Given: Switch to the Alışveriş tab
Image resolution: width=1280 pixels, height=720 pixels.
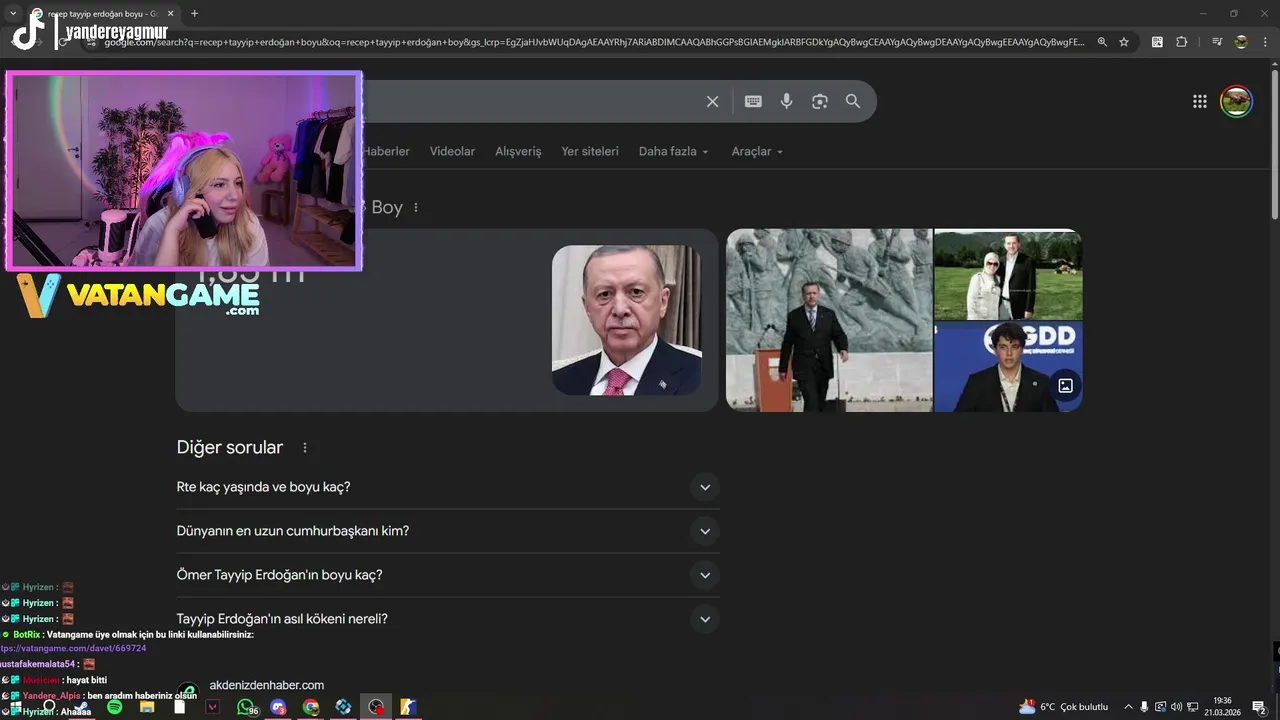Looking at the screenshot, I should [518, 151].
